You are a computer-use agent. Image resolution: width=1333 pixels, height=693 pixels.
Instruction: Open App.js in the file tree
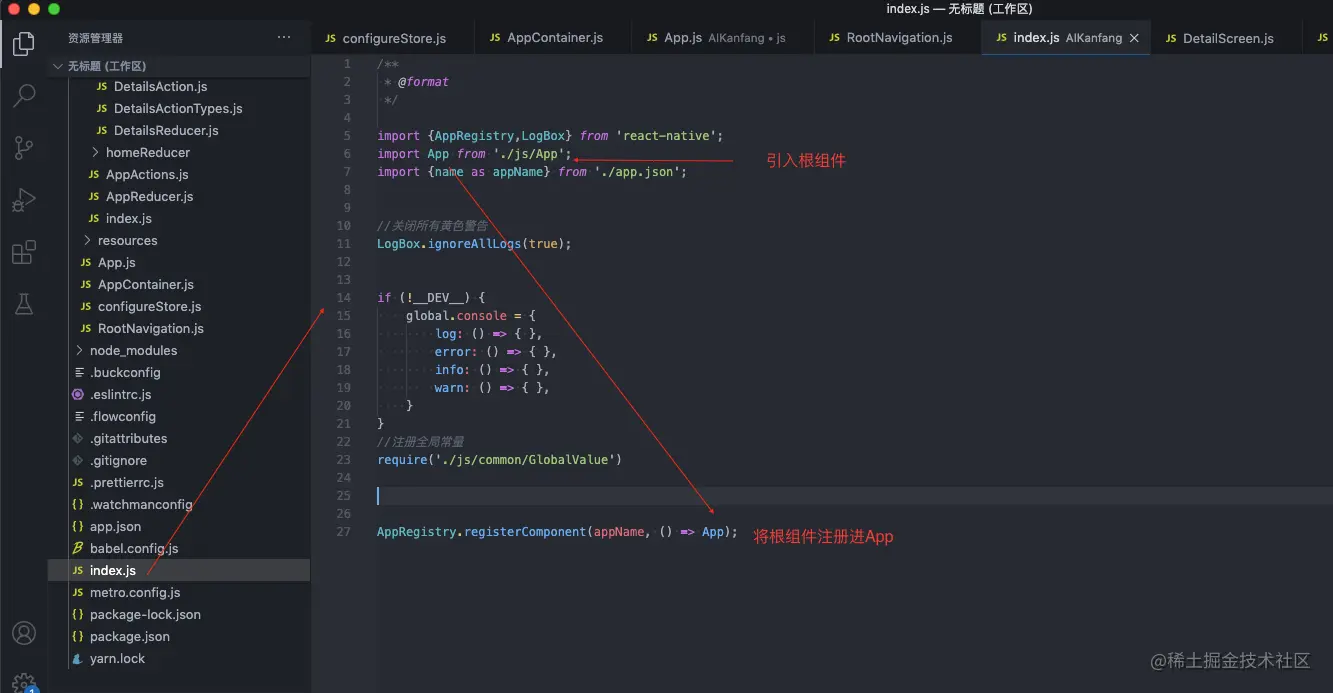pos(180,262)
